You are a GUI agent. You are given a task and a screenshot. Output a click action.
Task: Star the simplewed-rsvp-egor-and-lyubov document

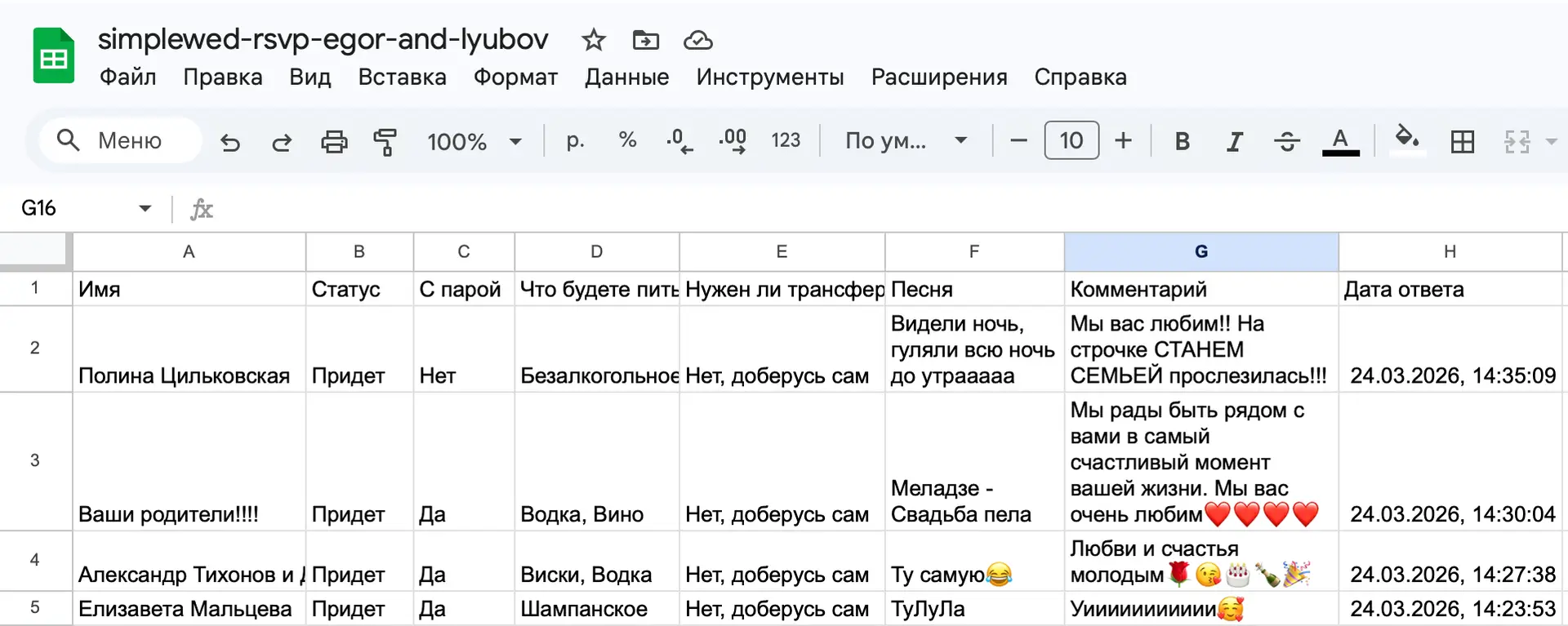click(x=594, y=40)
